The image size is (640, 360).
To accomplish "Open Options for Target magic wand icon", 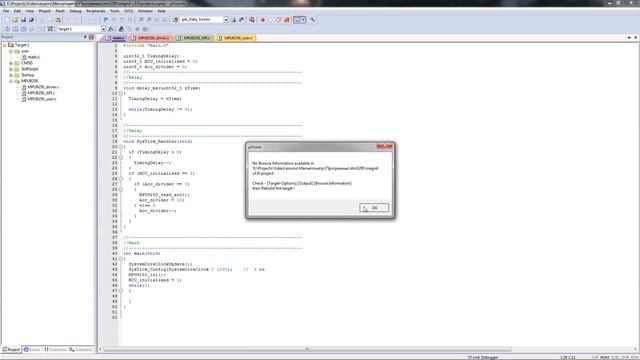I will click(x=111, y=29).
